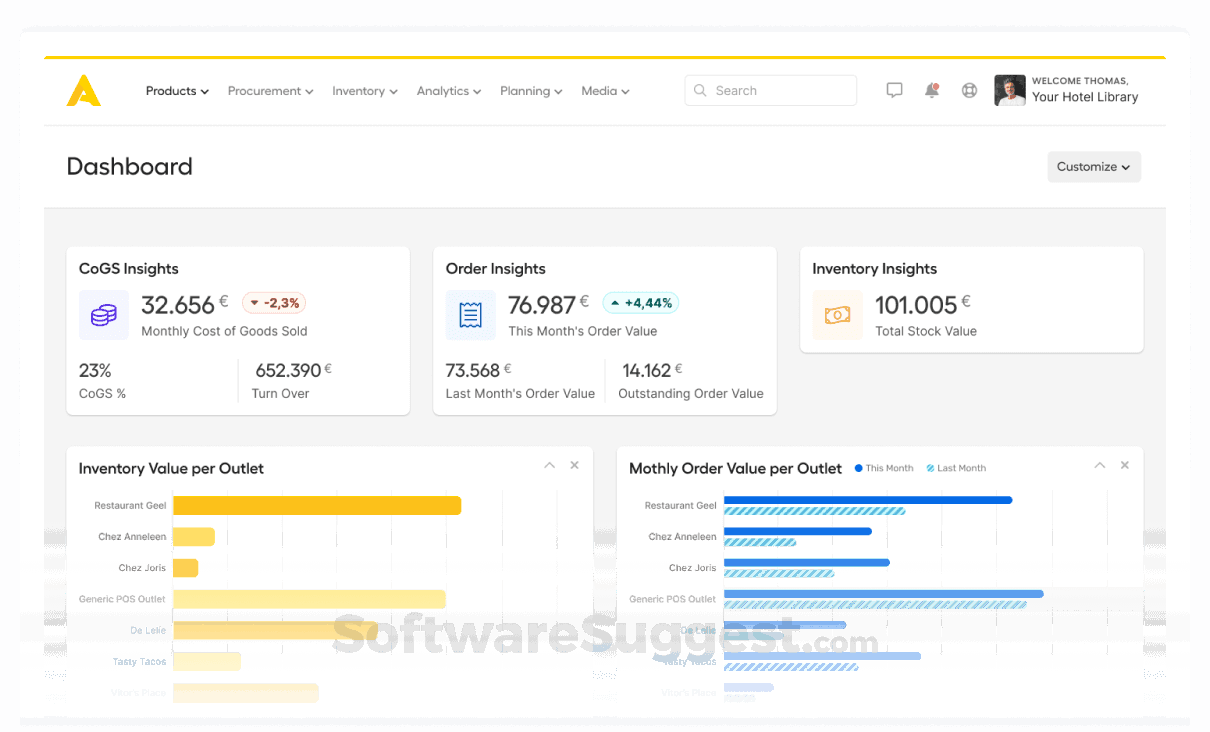
Task: Click the yellow brand logo
Action: (x=83, y=90)
